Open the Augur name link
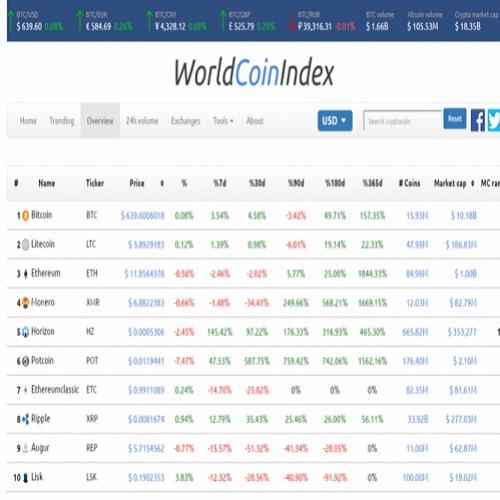This screenshot has width=500, height=500. (x=40, y=448)
